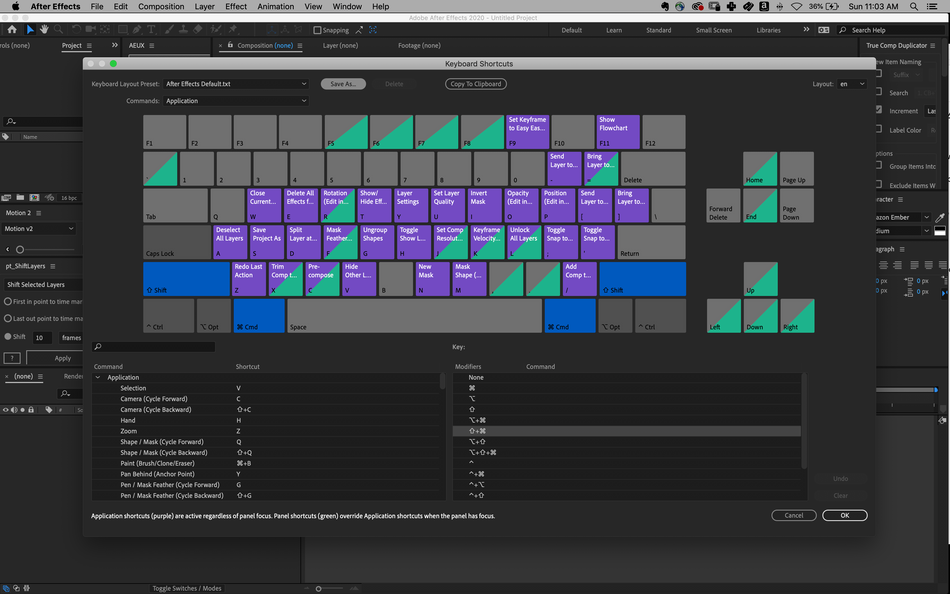Click the Wi-Fi icon in menu bar
This screenshot has height=594, width=950.
click(x=797, y=7)
